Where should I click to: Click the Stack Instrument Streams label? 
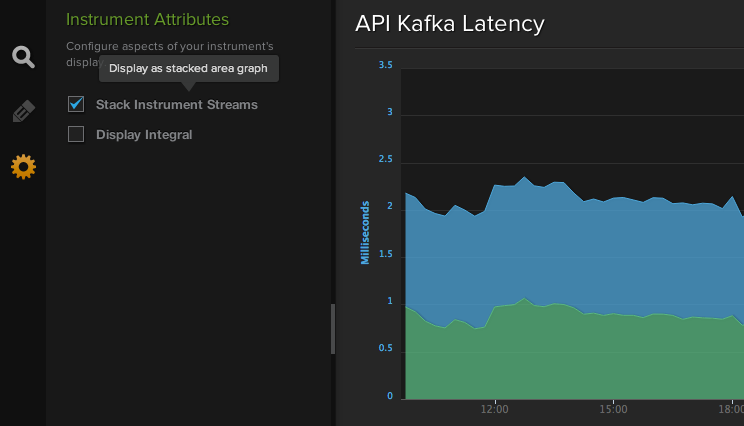[177, 104]
